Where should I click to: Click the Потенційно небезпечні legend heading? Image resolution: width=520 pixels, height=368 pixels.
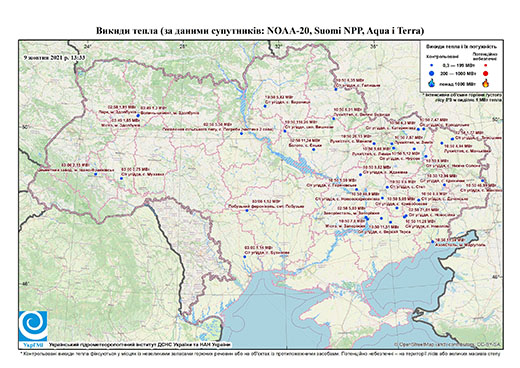coord(485,56)
